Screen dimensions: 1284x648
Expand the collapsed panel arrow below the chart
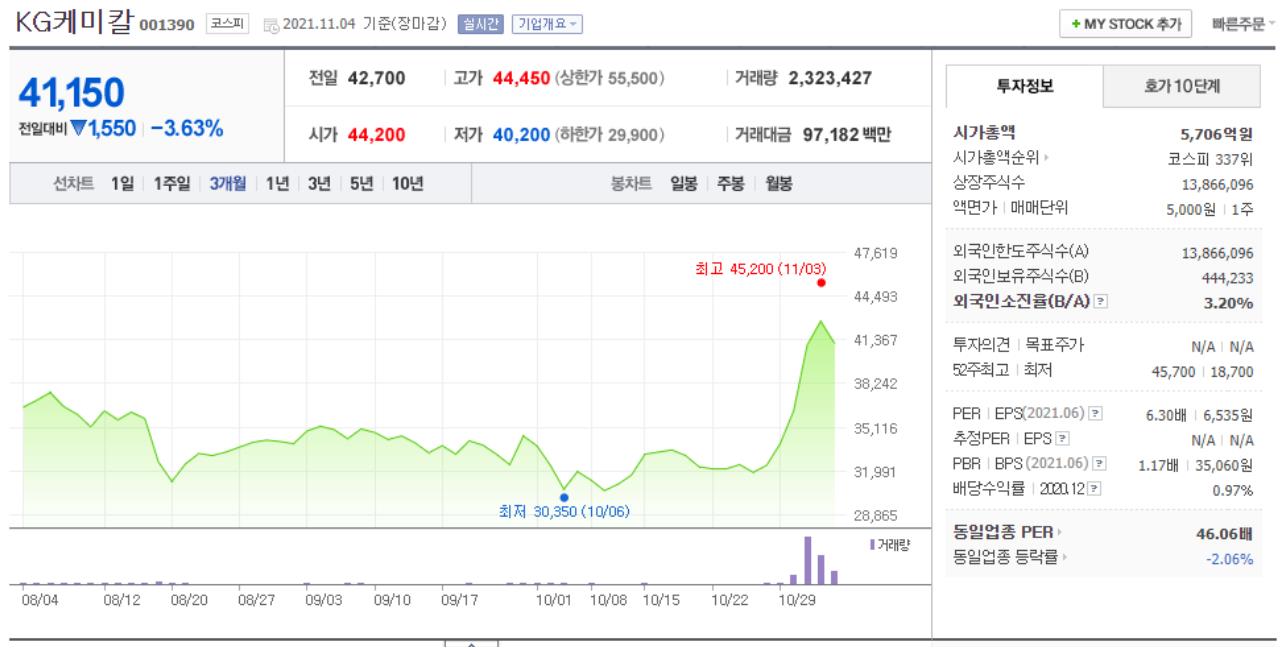tap(471, 643)
